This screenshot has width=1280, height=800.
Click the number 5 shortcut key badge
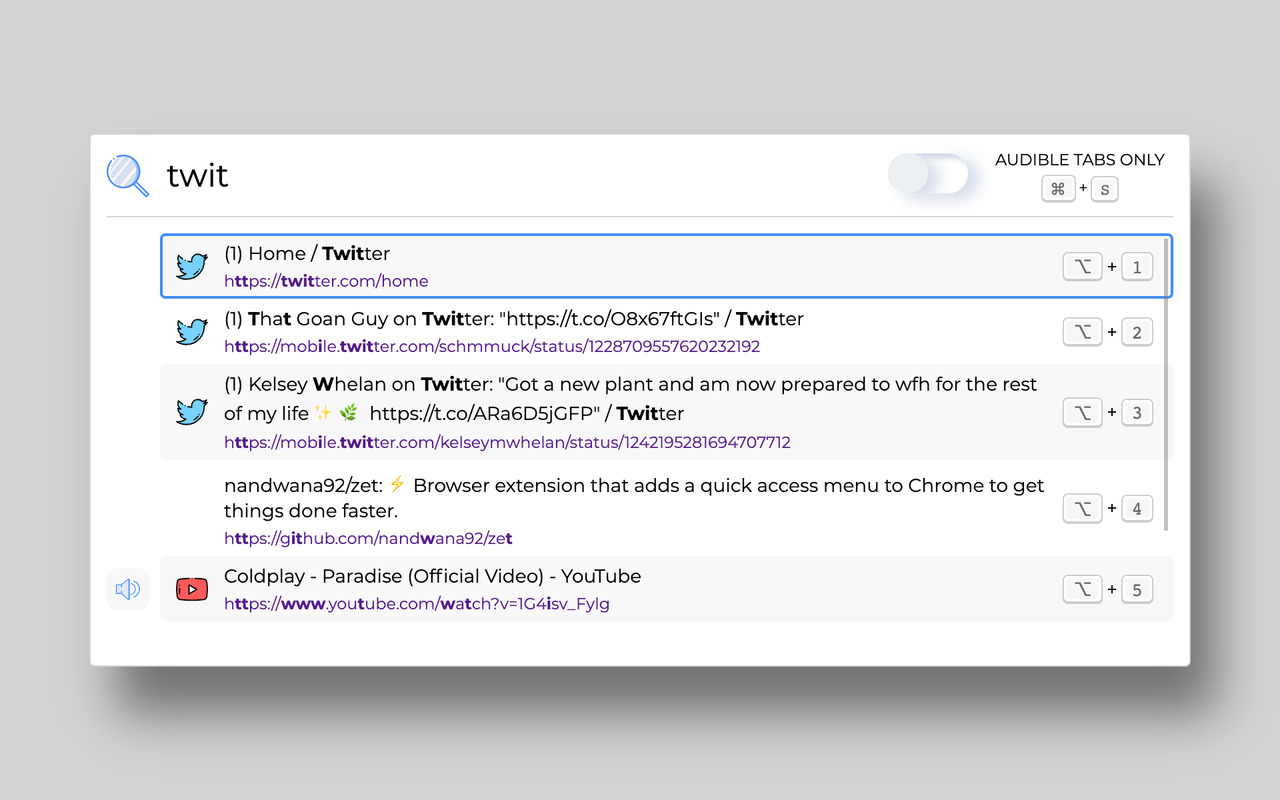pyautogui.click(x=1137, y=589)
